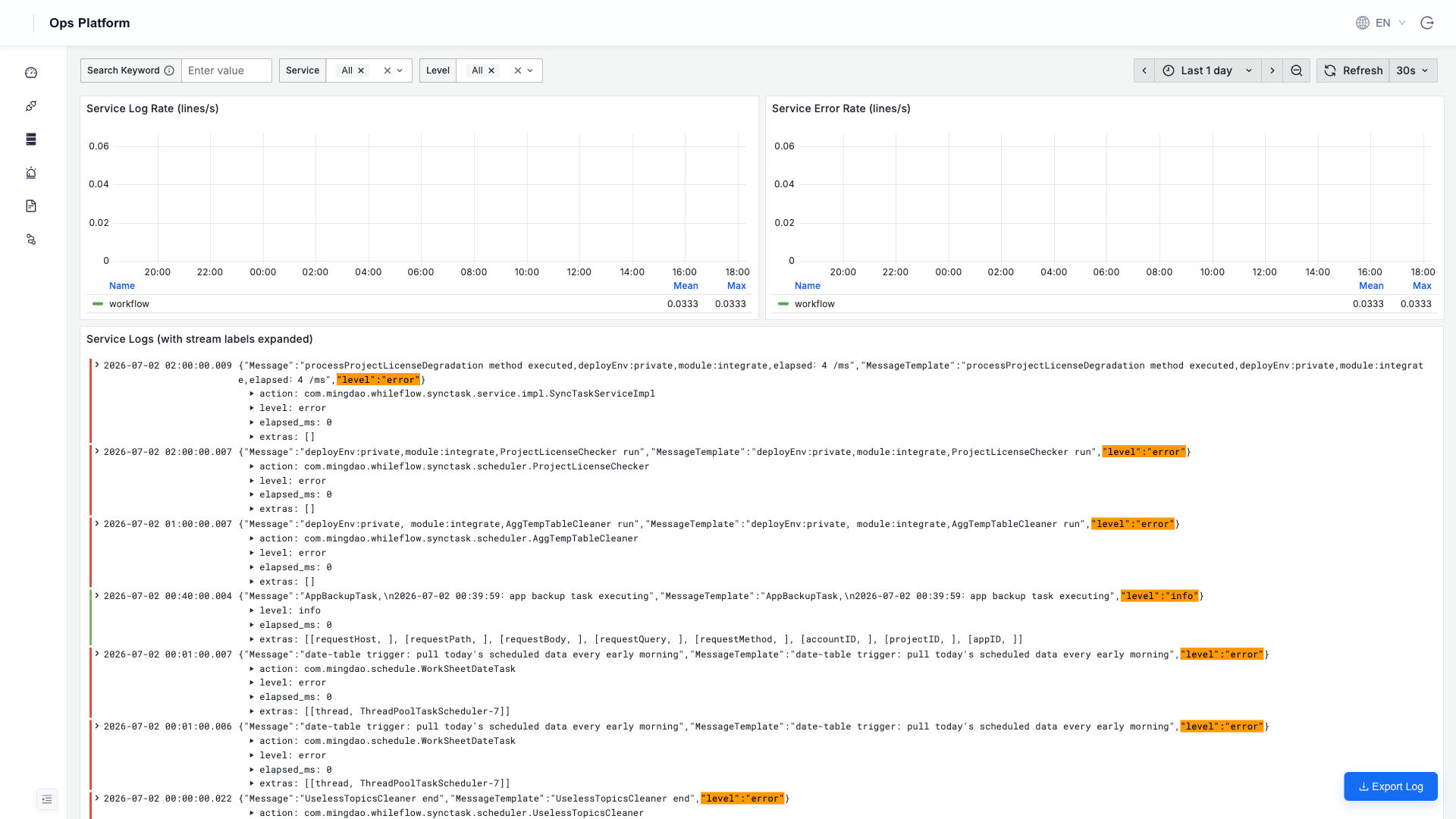Click the Service Log Rate panel title

pos(152,108)
